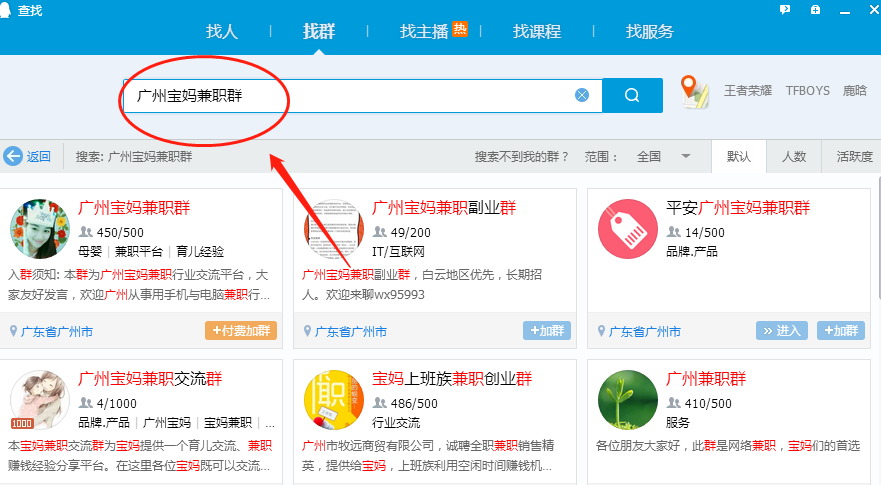
Task: Open group title 广州宝妈兼职交流群
Action: coord(150,379)
